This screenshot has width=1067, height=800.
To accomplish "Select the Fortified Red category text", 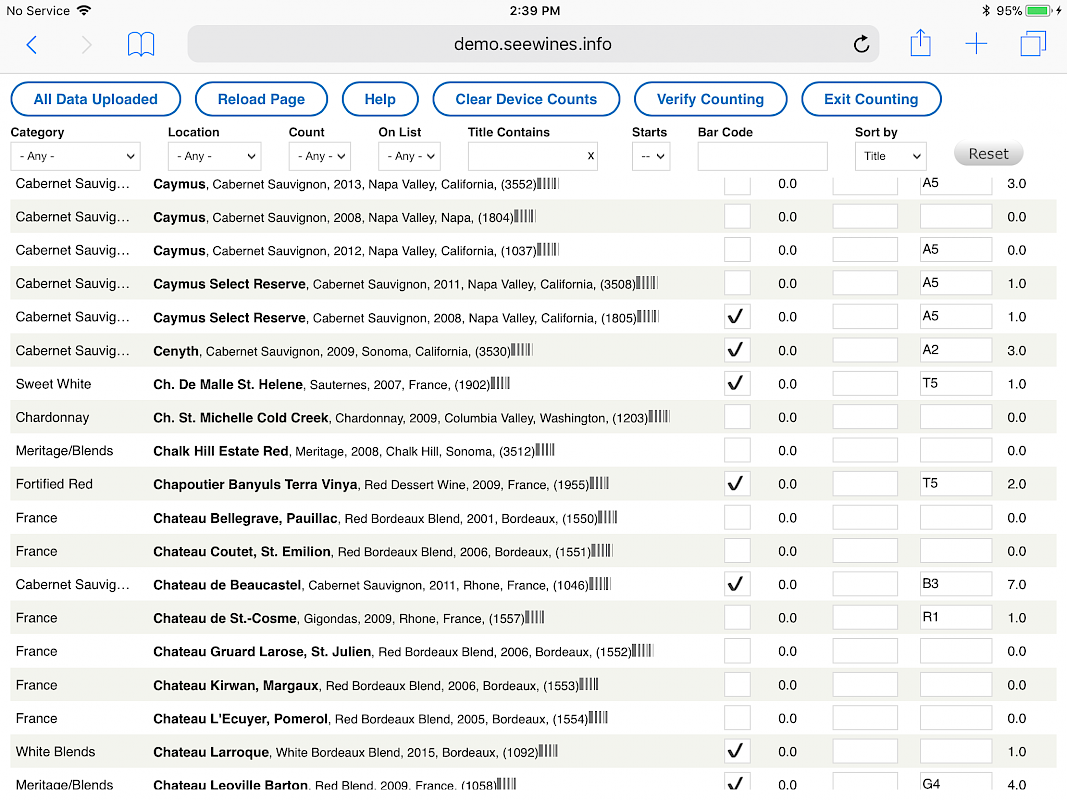I will [x=54, y=484].
